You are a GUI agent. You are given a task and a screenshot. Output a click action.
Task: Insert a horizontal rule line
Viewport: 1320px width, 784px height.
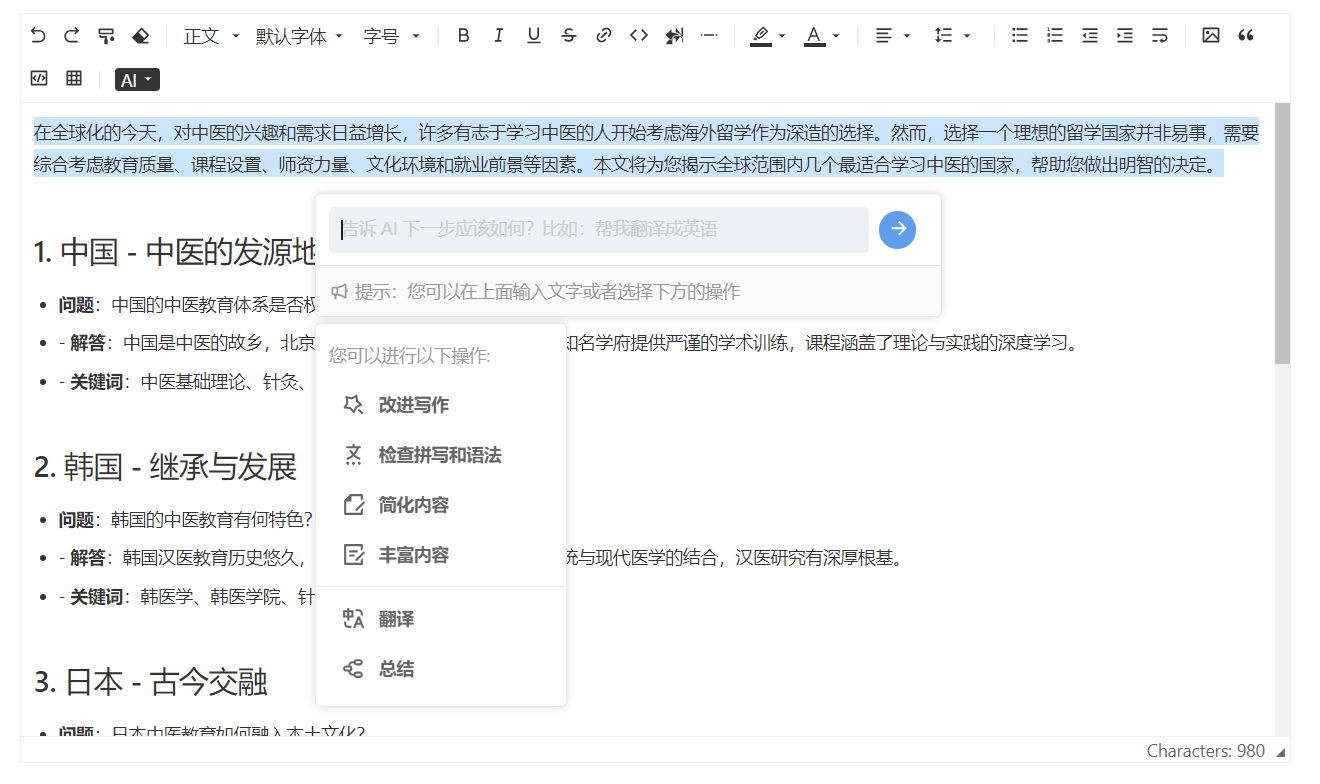tap(709, 36)
